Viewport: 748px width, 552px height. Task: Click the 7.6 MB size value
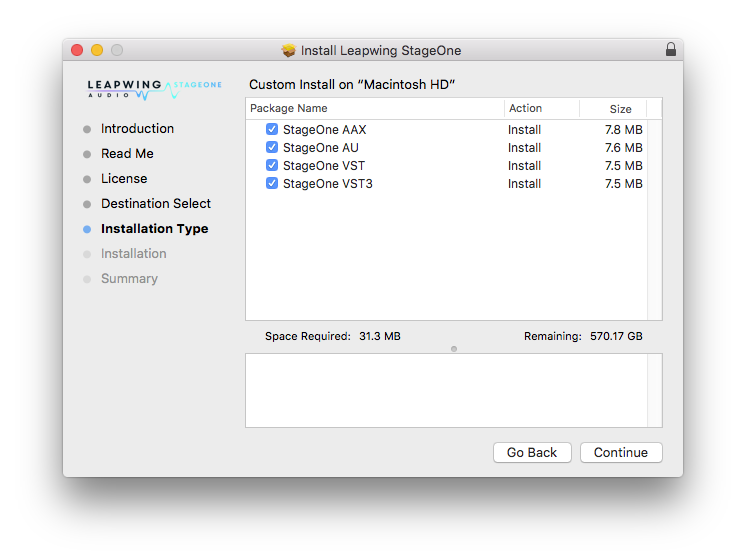(623, 148)
